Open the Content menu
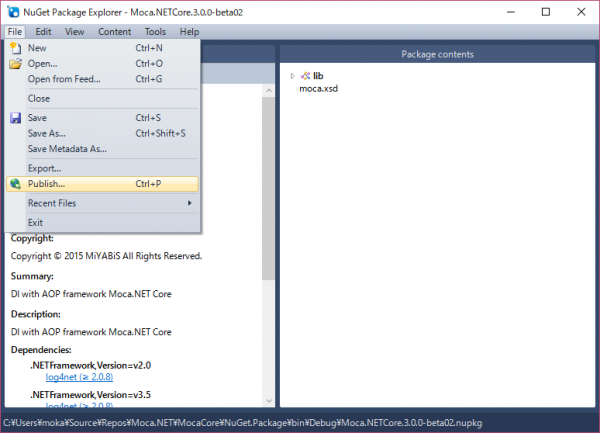 [114, 32]
